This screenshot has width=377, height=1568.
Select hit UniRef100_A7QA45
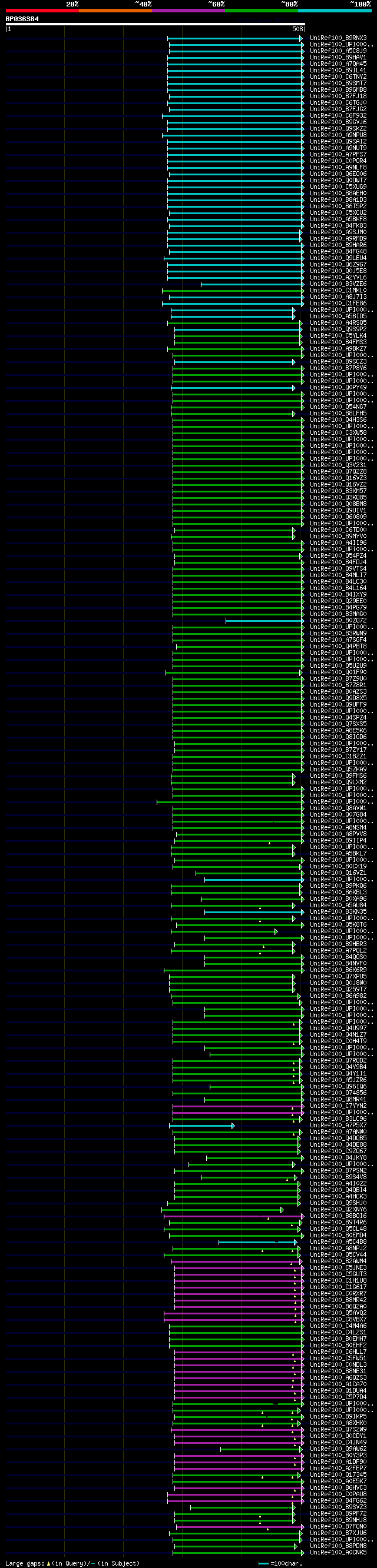tap(338, 64)
